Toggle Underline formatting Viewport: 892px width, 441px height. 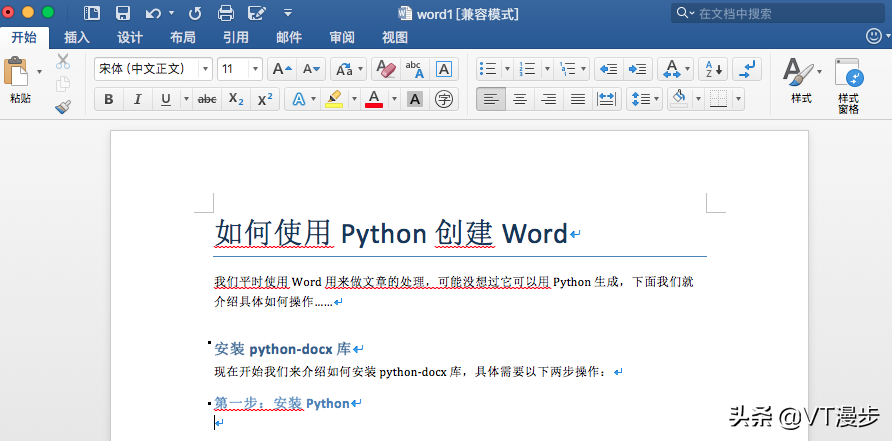coord(166,100)
